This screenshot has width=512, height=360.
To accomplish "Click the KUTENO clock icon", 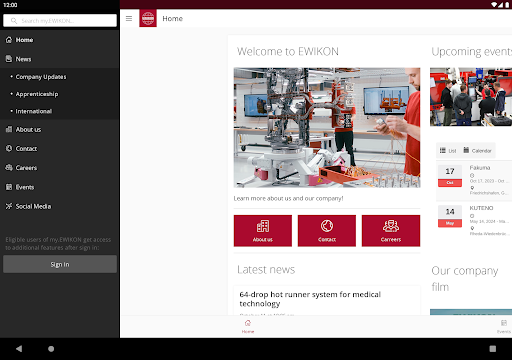I will click(472, 216).
